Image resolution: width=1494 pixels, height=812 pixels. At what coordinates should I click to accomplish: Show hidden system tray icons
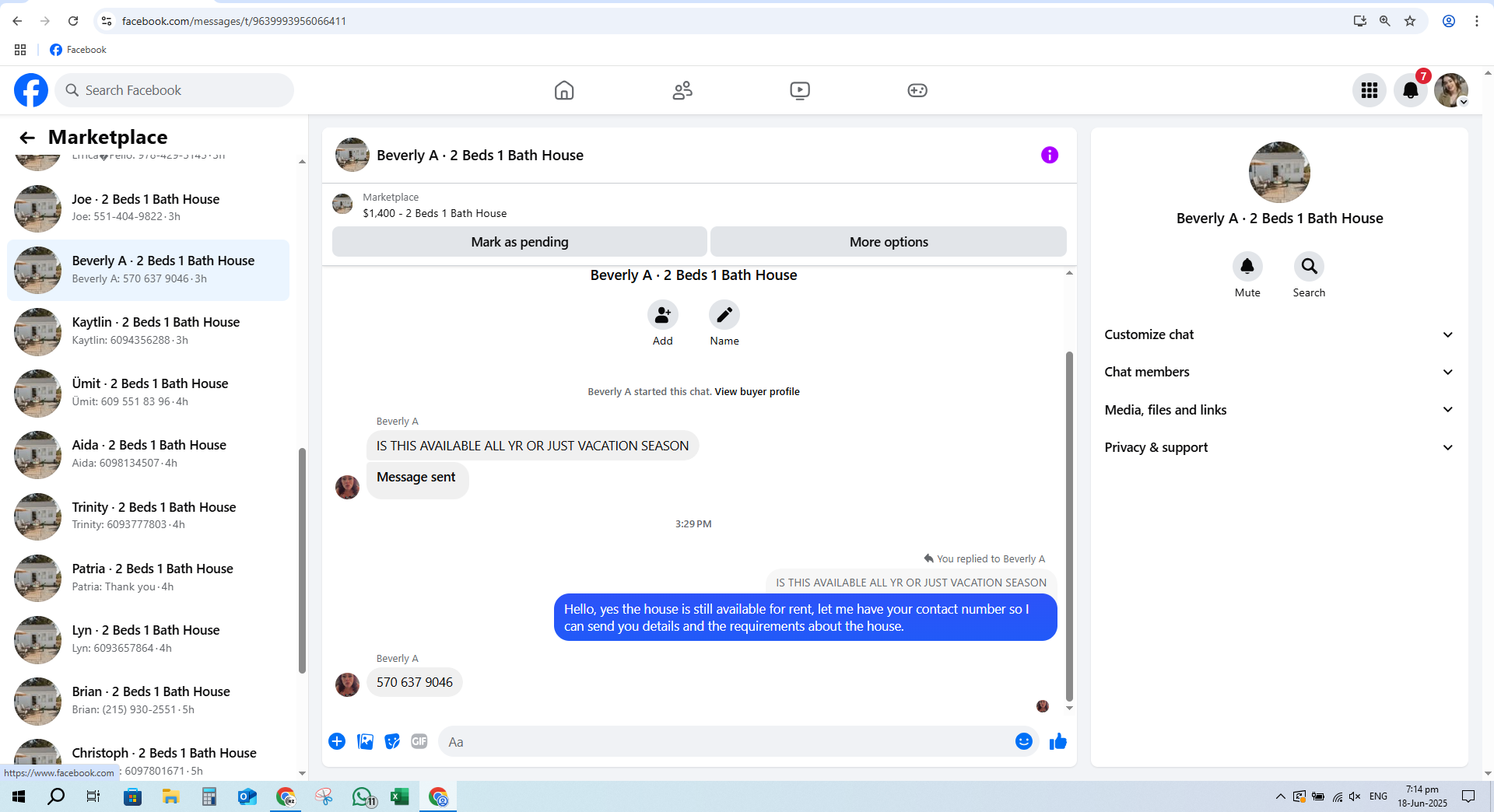coord(1280,796)
